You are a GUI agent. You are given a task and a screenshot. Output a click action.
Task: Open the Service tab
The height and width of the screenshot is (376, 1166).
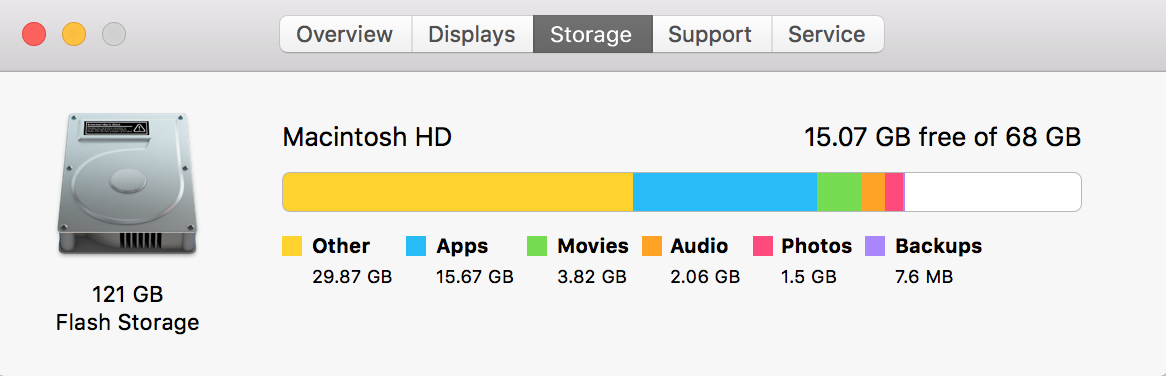(x=827, y=34)
